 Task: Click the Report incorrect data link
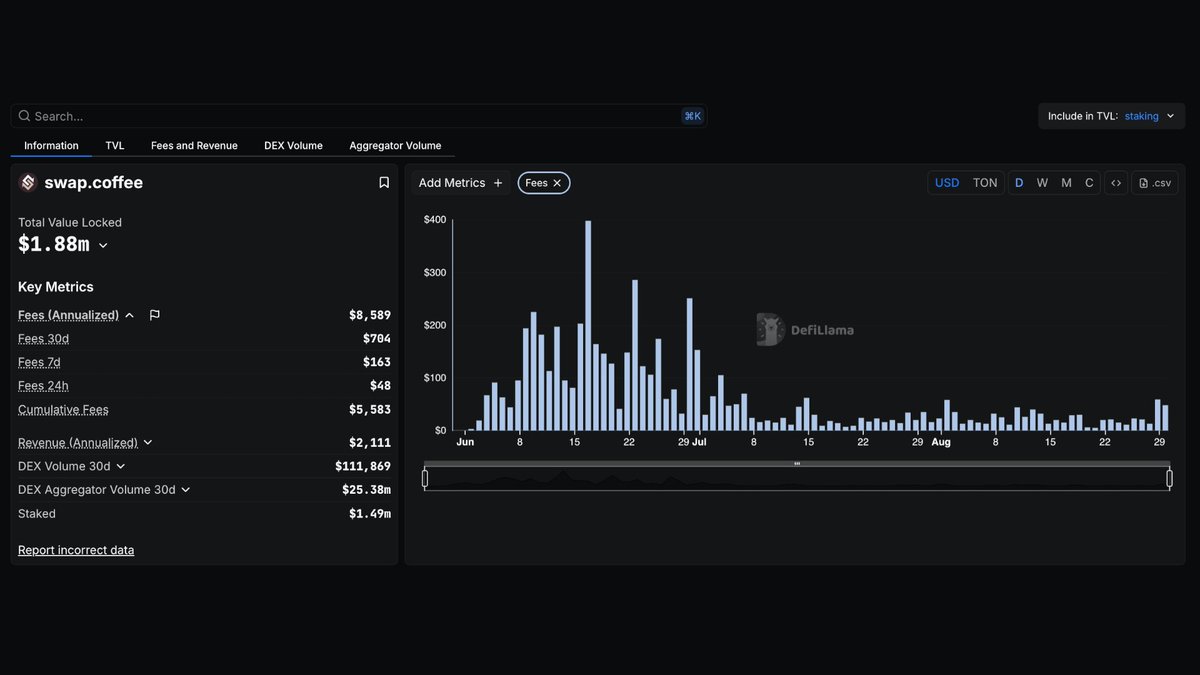click(x=76, y=550)
